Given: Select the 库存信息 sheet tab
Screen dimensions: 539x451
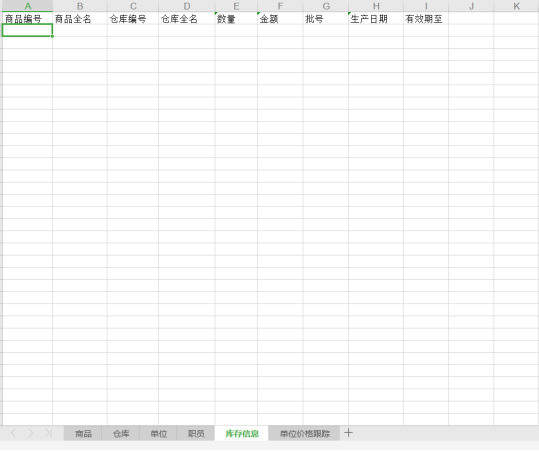Looking at the screenshot, I should tap(242, 433).
